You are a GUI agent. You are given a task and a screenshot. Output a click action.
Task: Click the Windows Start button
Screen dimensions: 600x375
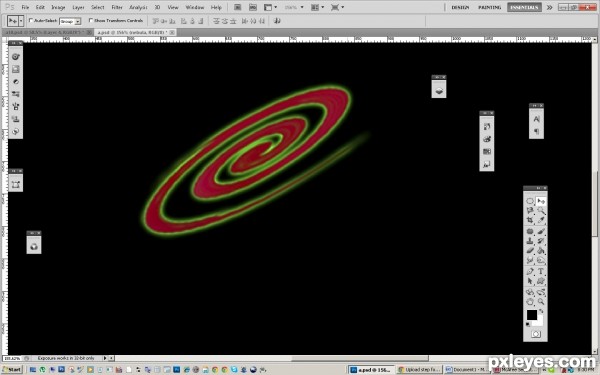(12, 370)
